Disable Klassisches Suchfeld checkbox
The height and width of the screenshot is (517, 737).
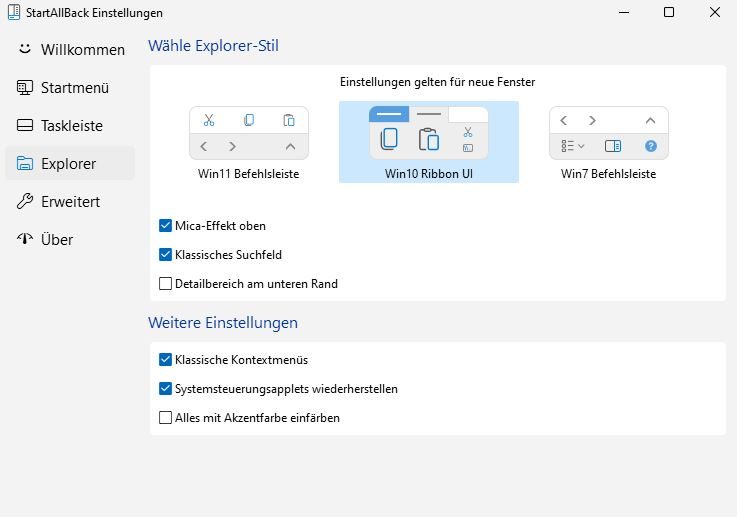point(165,255)
